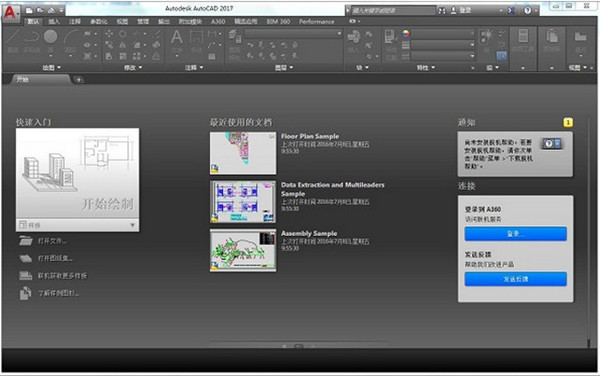Screen dimensions: 600x376
Task: Open the 样板 template dropdown under Start Drawing
Action: [77, 225]
